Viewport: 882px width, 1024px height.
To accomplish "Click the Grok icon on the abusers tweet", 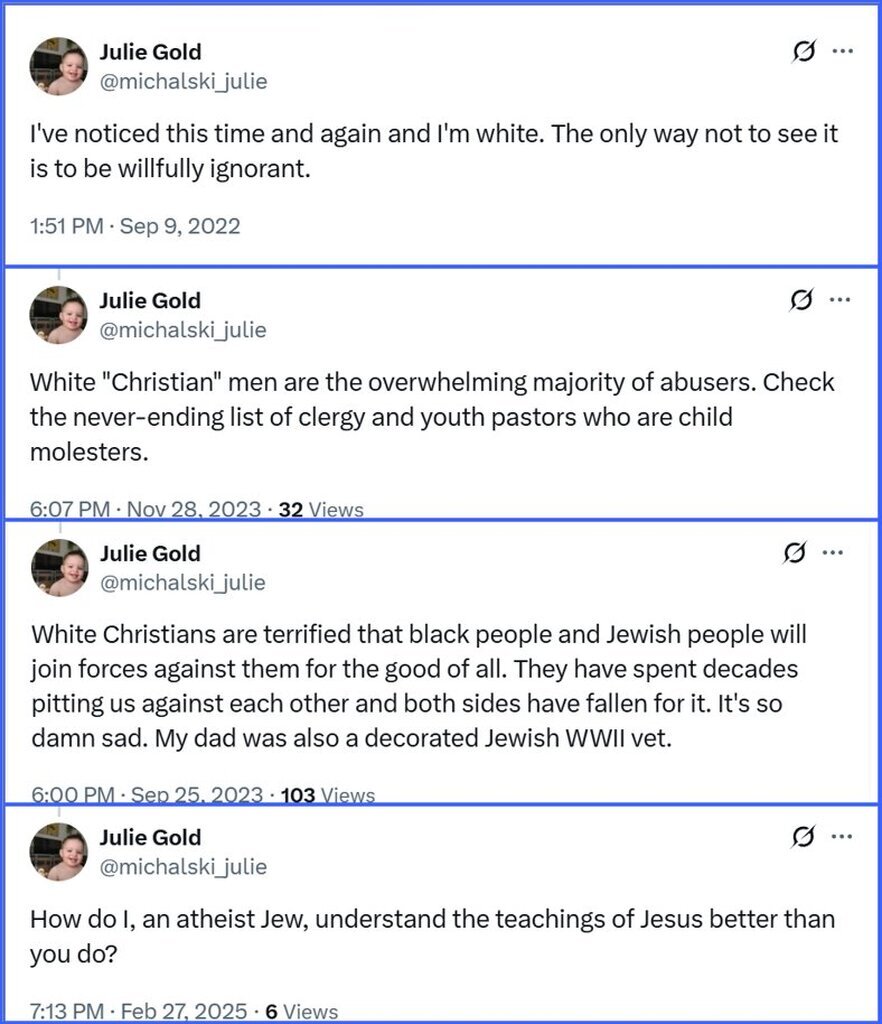I will coord(801,299).
